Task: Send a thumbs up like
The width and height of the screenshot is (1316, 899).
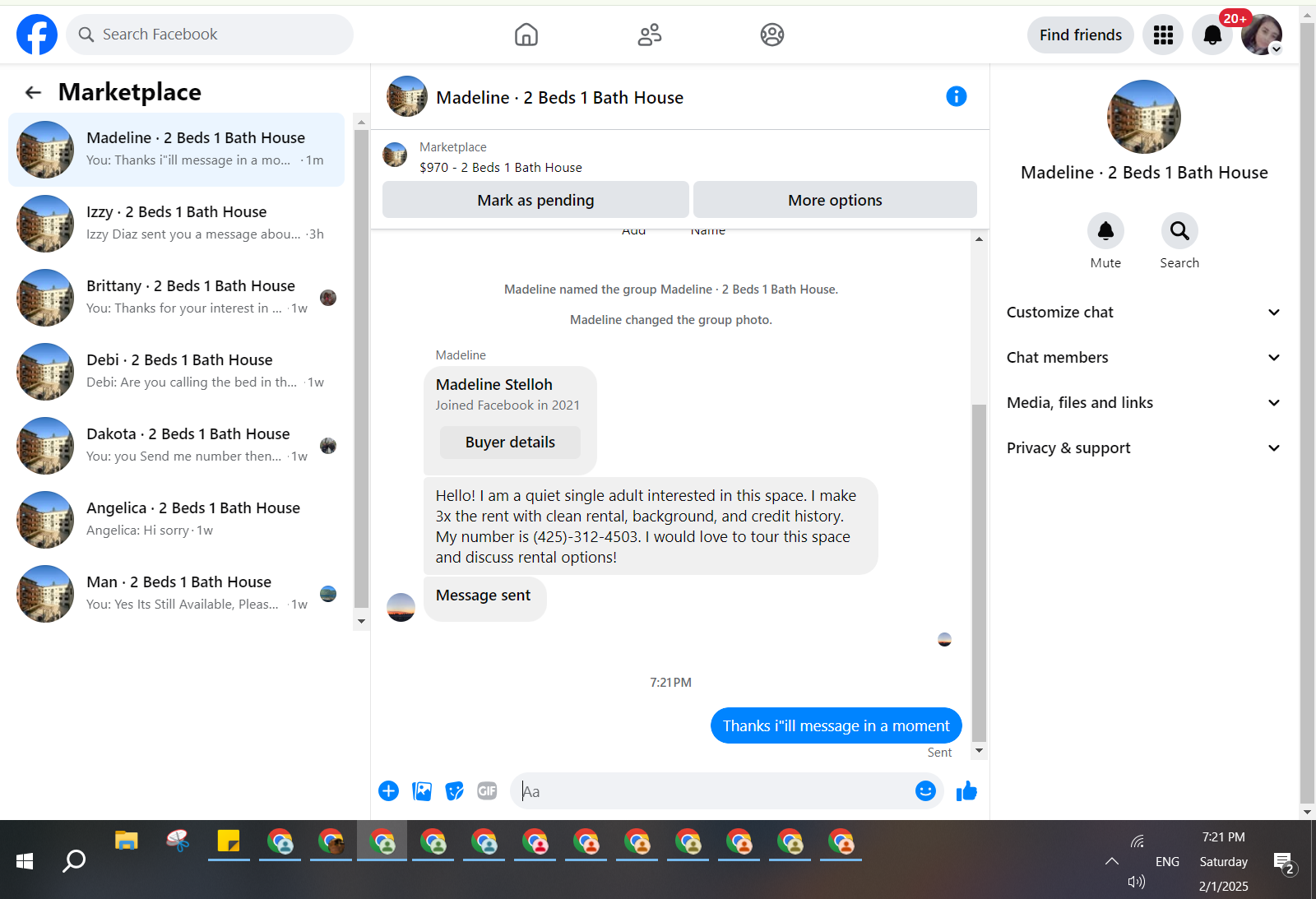Action: click(x=966, y=790)
